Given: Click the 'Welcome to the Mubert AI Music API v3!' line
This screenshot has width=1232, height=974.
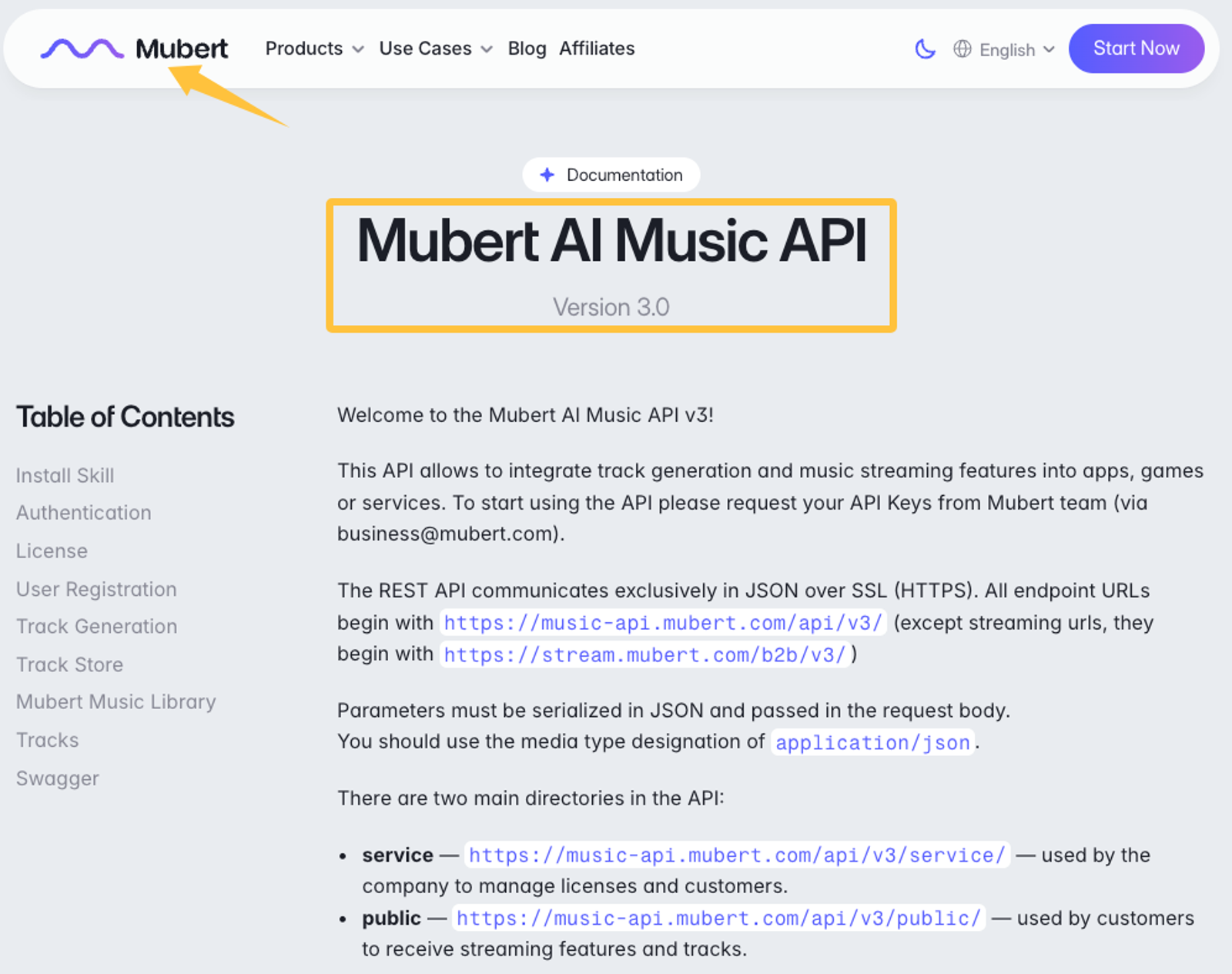Looking at the screenshot, I should point(525,415).
